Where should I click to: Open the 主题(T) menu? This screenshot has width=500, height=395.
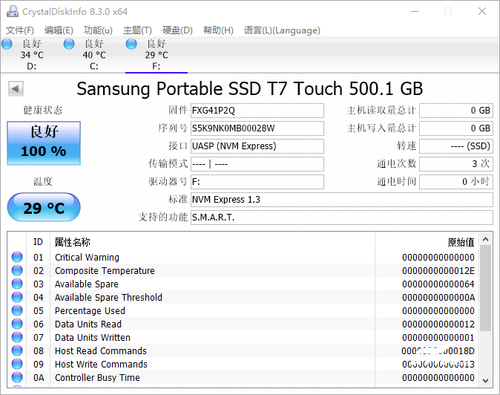click(137, 30)
